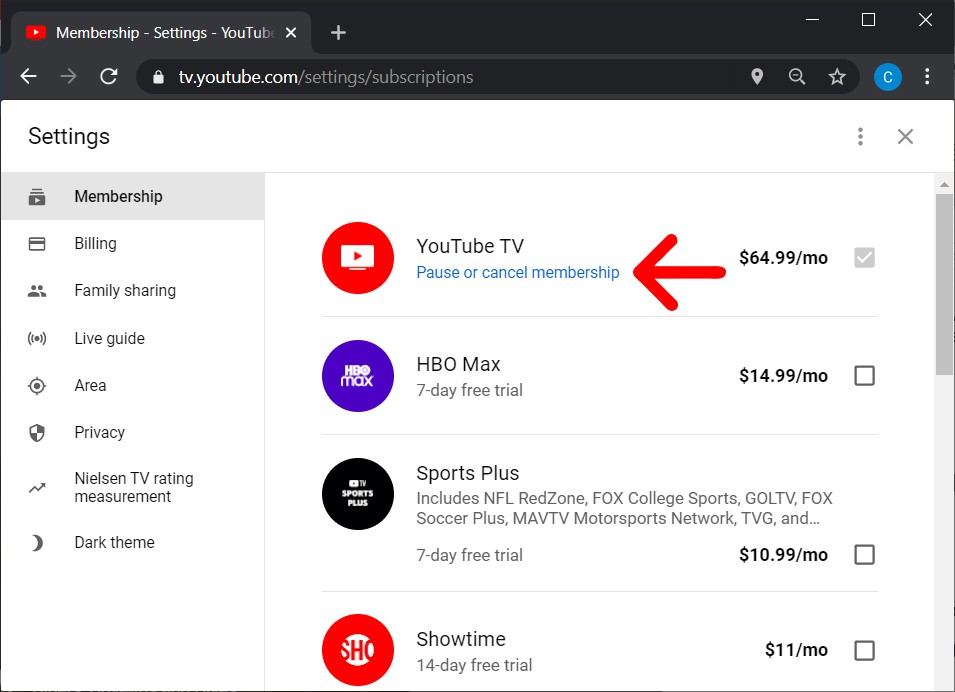The height and width of the screenshot is (692, 955).
Task: Click Pause or cancel membership
Action: point(518,272)
